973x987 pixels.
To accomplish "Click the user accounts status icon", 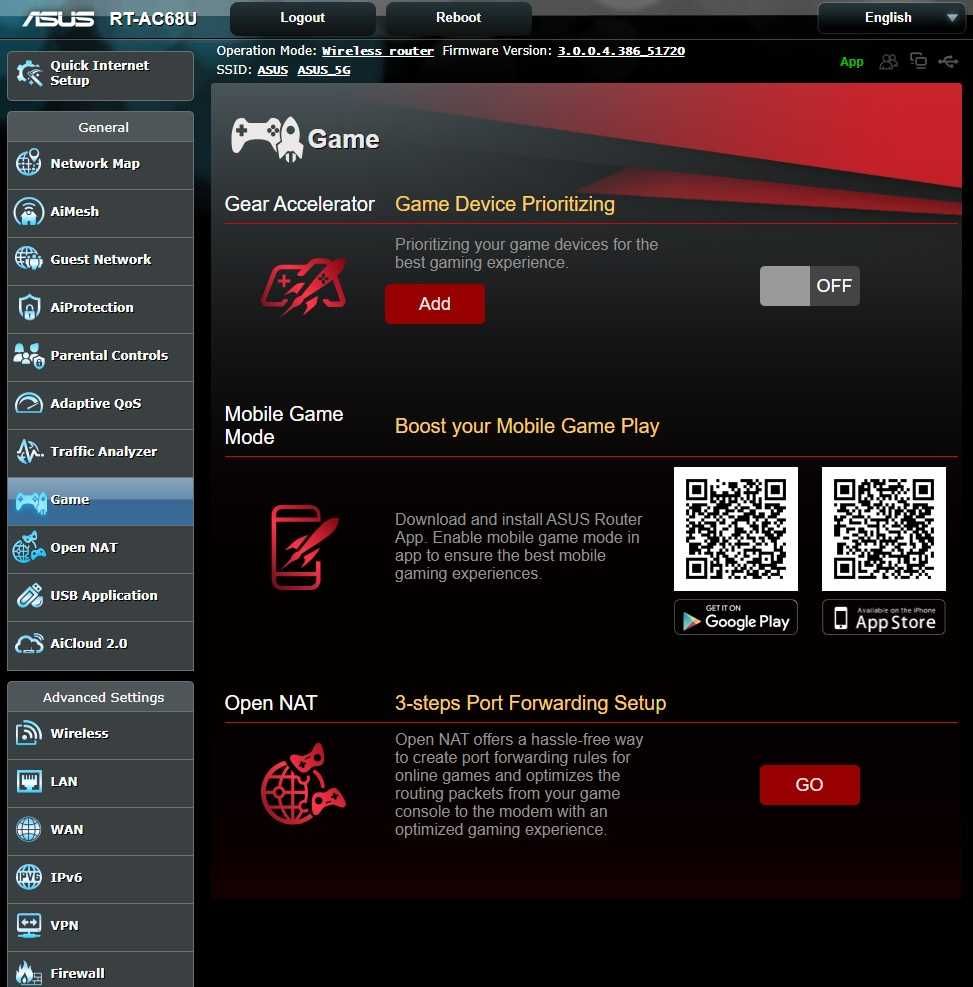I will coord(888,61).
